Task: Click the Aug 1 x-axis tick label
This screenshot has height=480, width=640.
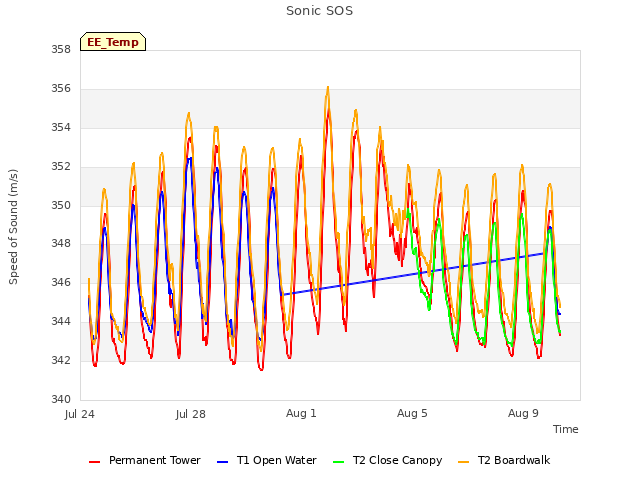Action: 301,413
